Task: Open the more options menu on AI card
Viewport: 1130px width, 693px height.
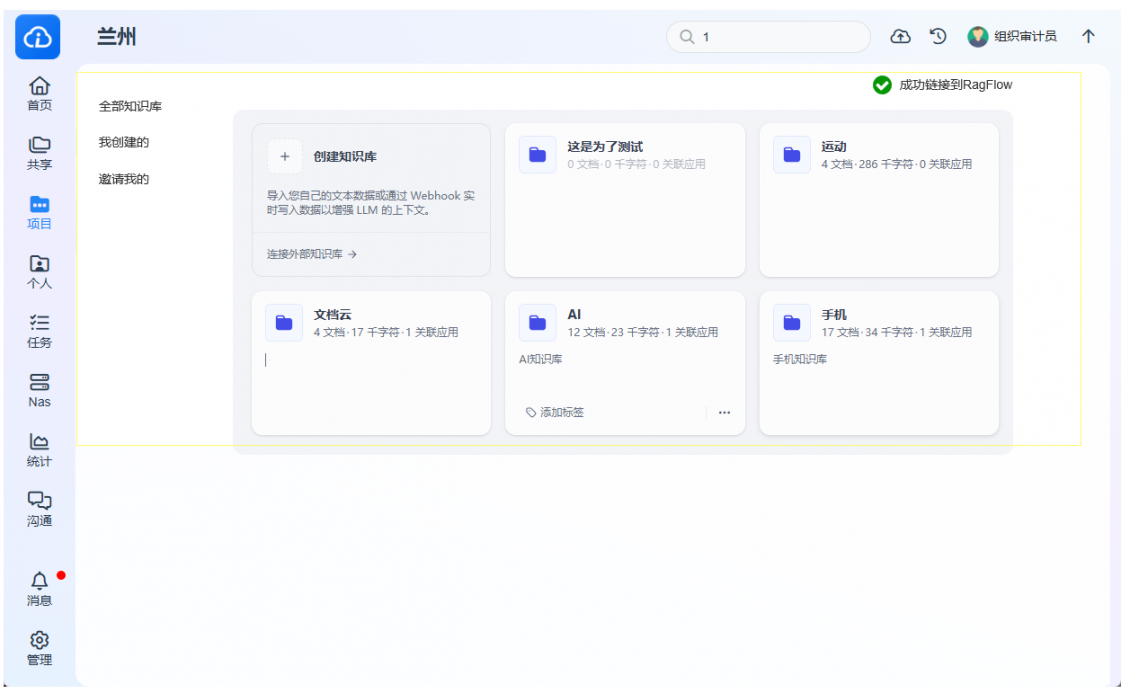Action: click(x=724, y=412)
